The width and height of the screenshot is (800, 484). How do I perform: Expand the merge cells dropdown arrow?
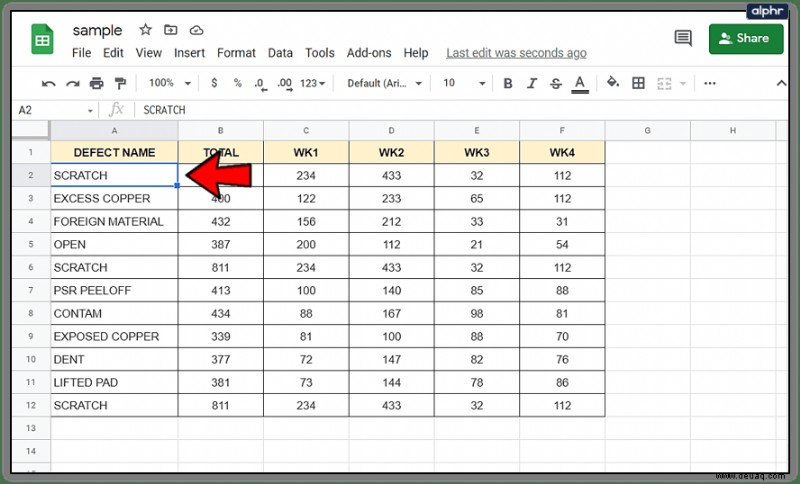pyautogui.click(x=683, y=84)
